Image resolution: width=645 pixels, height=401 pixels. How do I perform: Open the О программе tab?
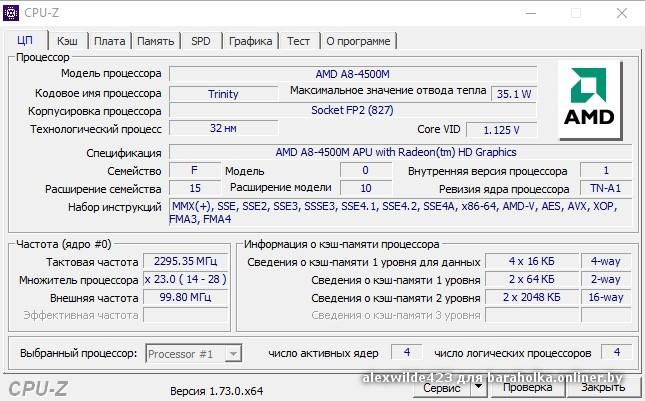[358, 41]
